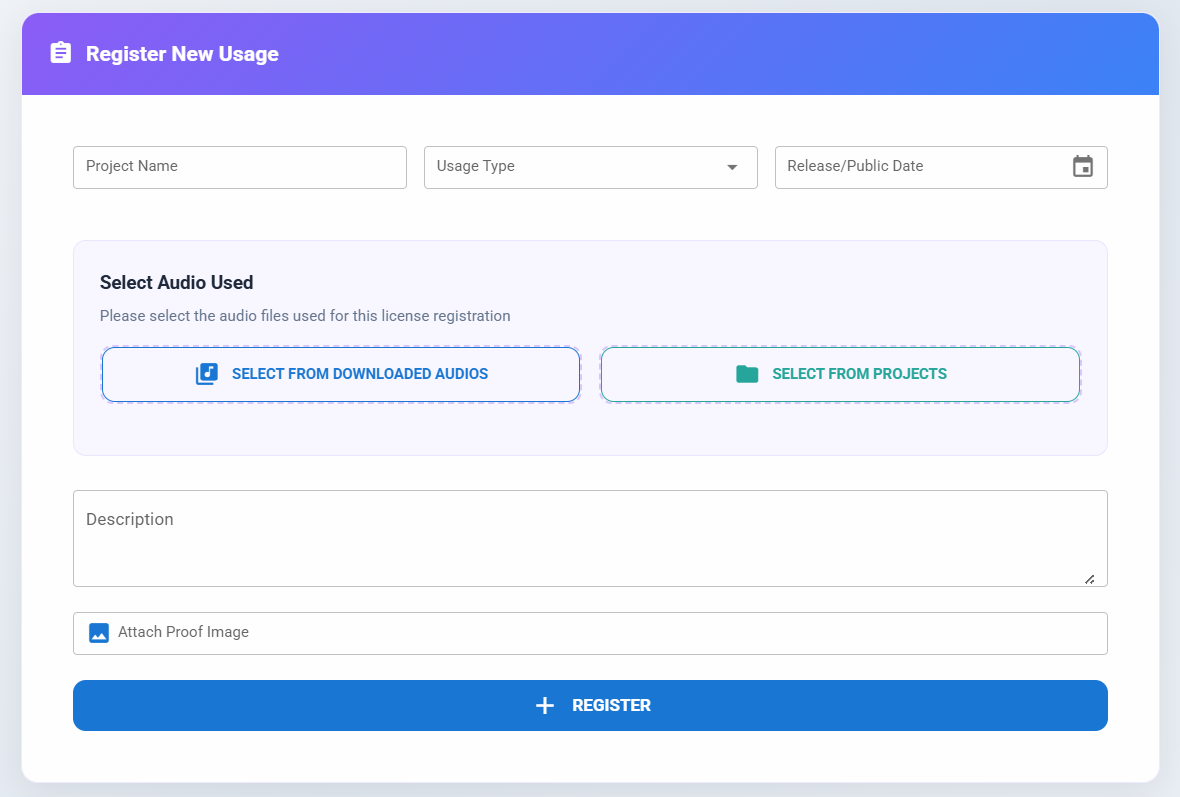Choose the Select From Projects label

click(x=859, y=374)
